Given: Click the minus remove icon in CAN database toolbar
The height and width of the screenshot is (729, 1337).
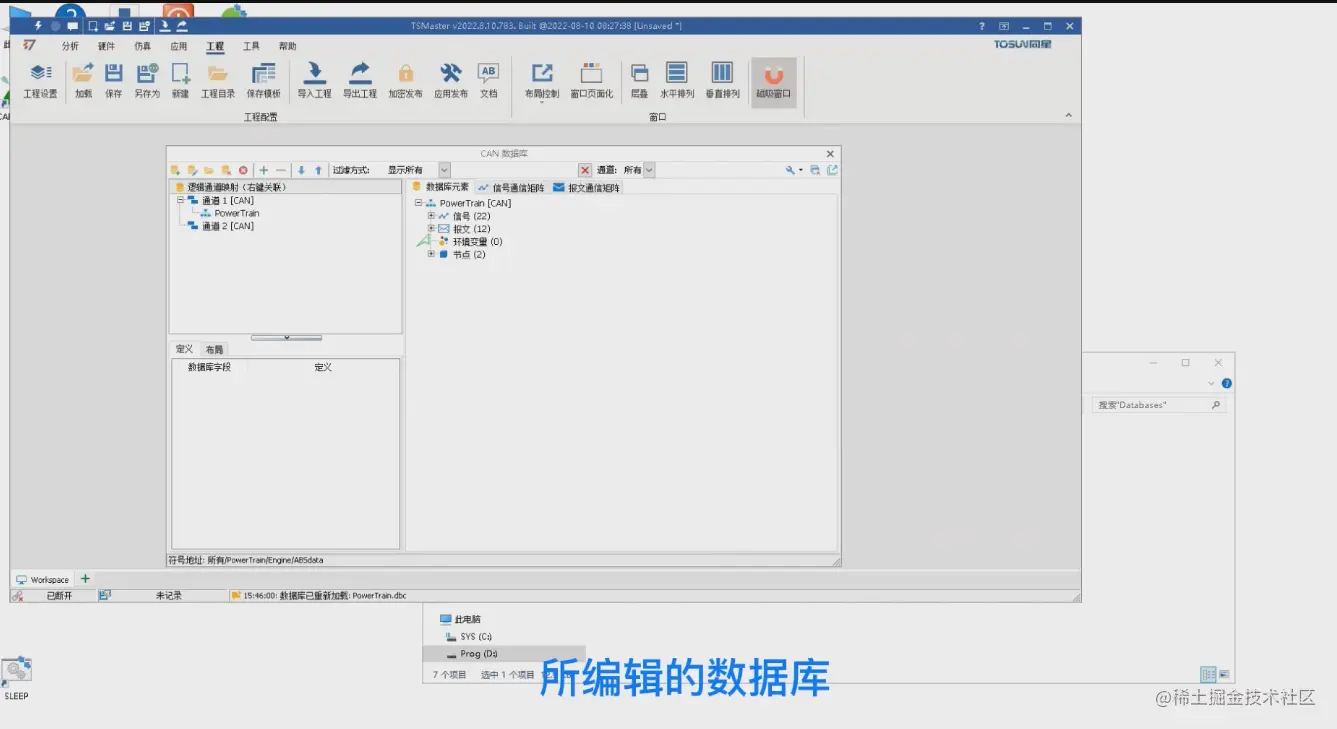Looking at the screenshot, I should pos(281,170).
